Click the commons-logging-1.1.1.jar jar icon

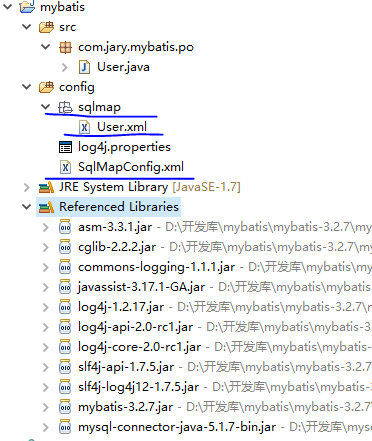pos(65,267)
